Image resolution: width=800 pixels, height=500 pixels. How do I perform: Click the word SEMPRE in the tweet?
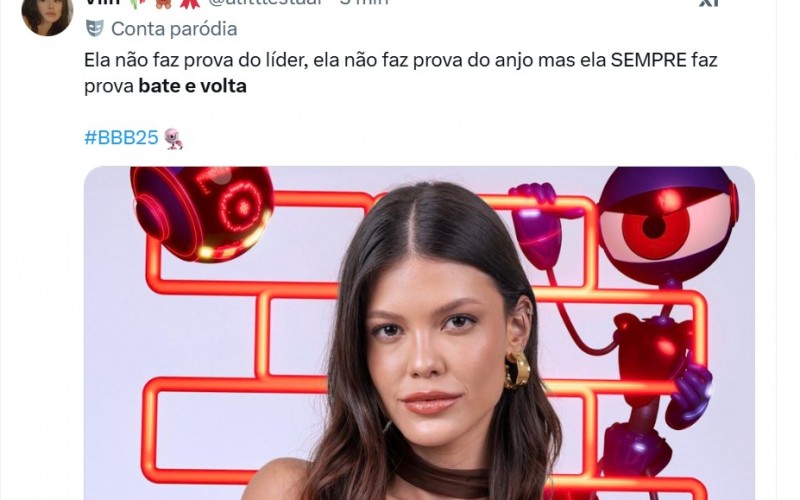648,60
